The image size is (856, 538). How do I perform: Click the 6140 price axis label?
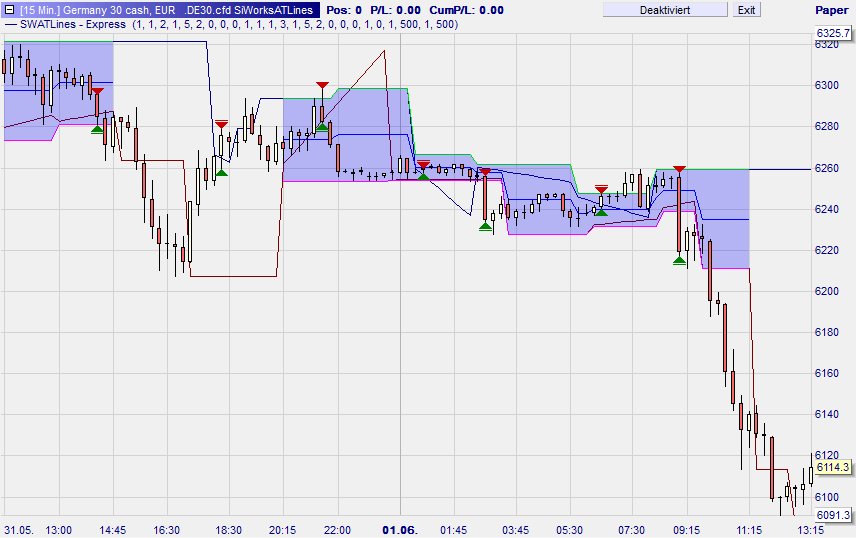pos(827,414)
